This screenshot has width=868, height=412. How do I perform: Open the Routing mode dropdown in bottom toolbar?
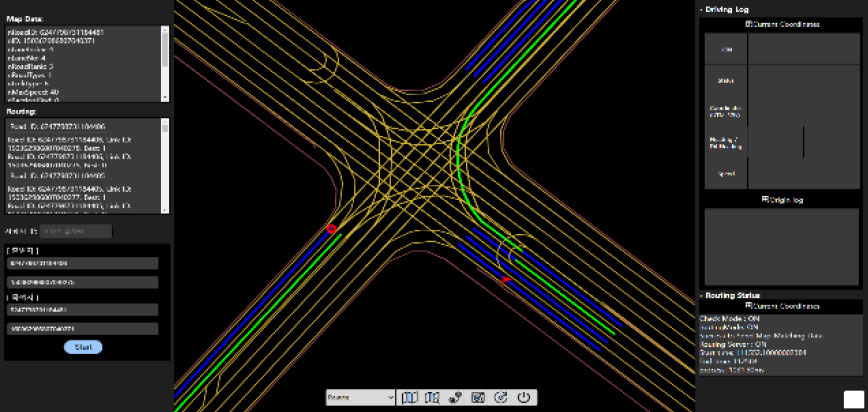(360, 398)
